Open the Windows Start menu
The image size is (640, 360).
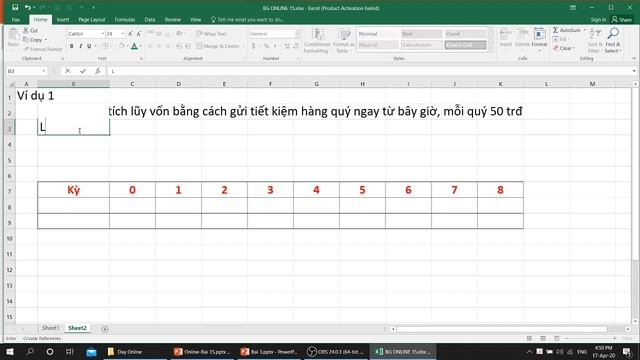10,352
